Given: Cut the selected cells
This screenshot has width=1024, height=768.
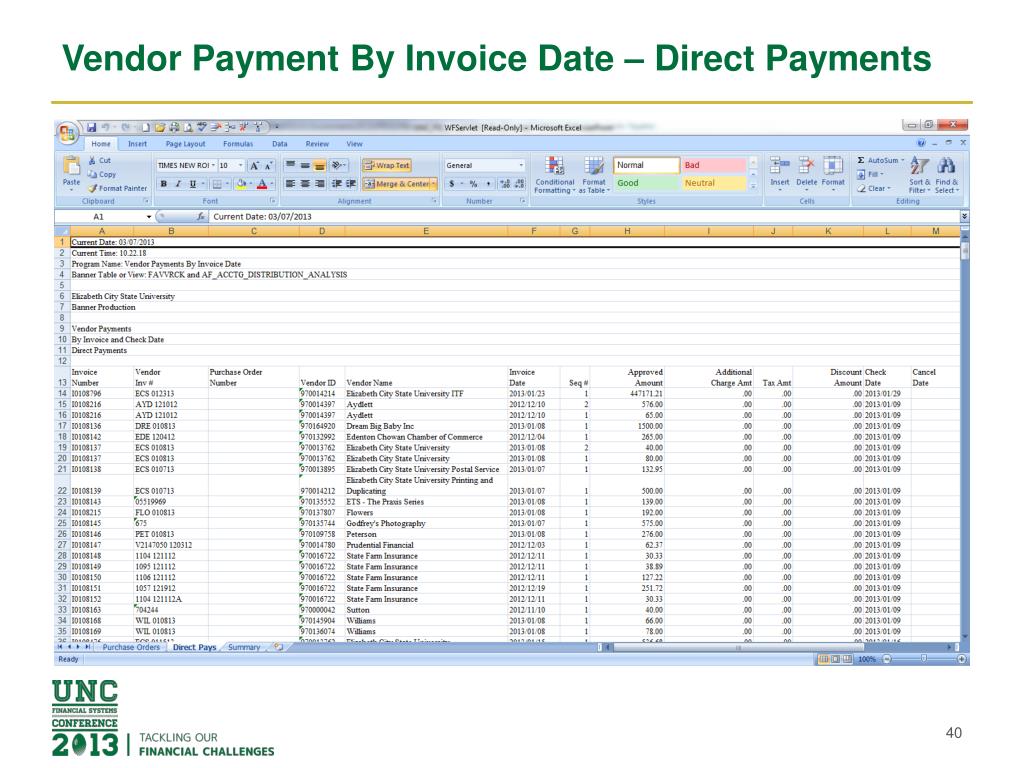Looking at the screenshot, I should click(x=100, y=161).
